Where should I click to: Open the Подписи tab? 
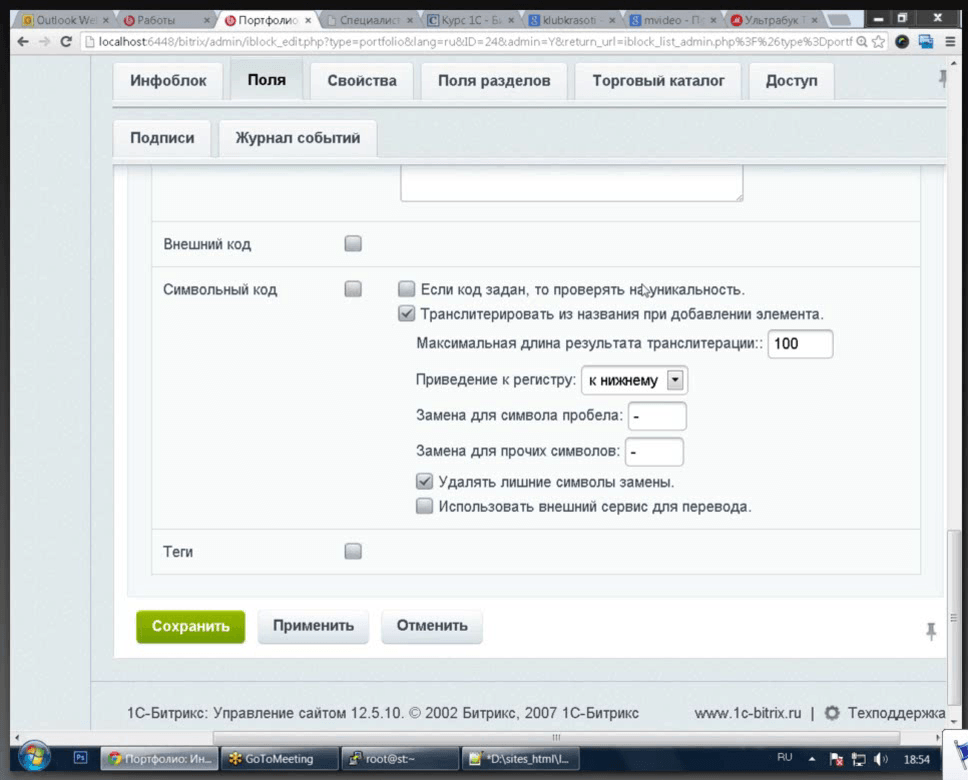click(162, 138)
